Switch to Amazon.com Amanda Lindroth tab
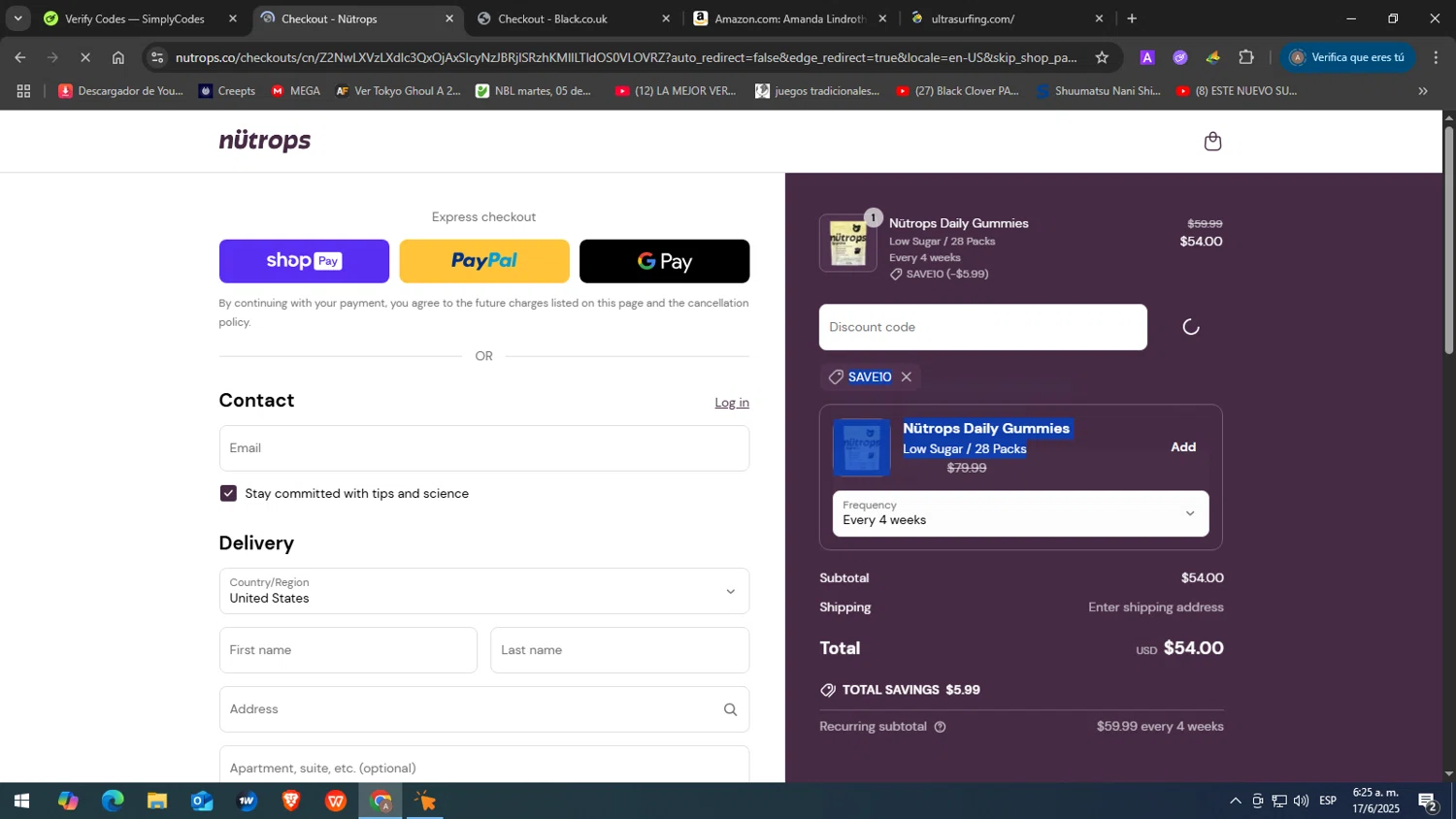 click(789, 18)
